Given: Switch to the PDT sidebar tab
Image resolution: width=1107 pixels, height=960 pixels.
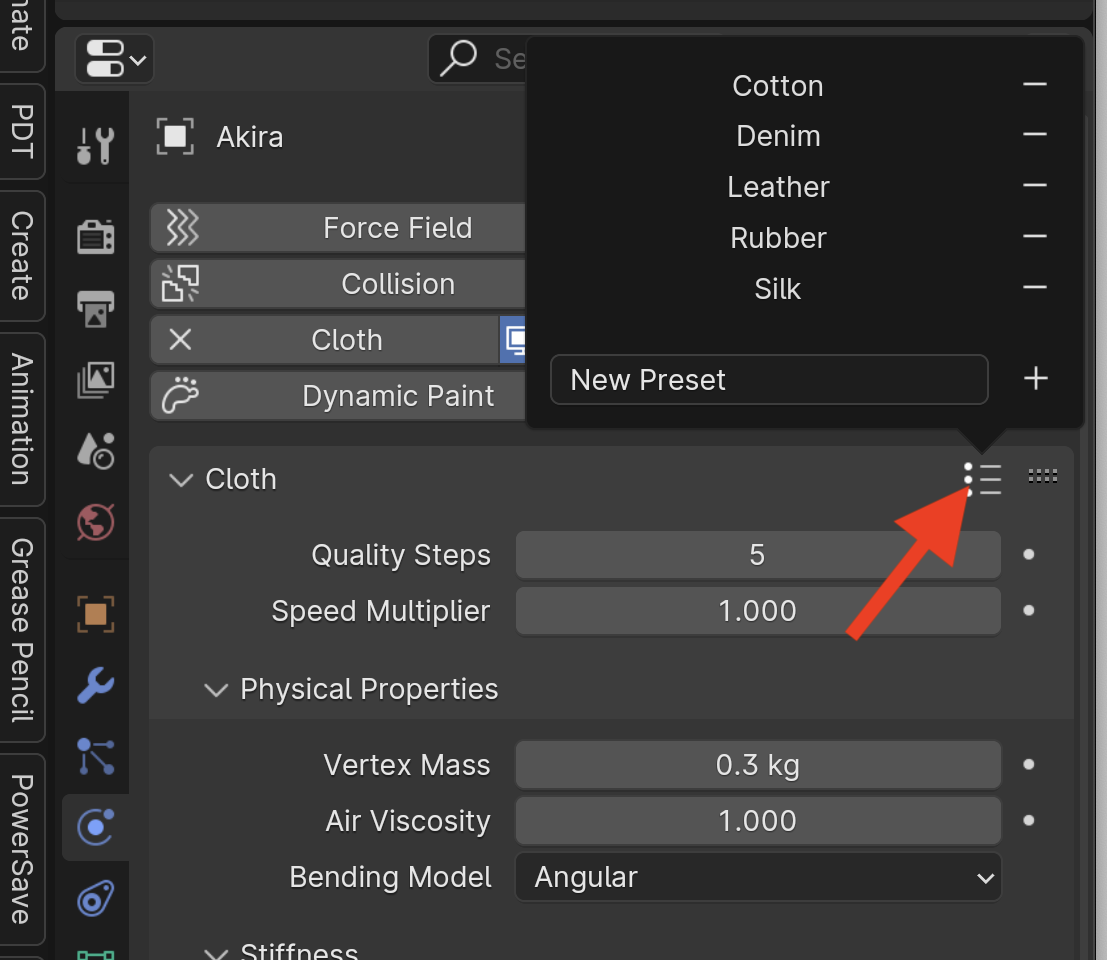Looking at the screenshot, I should 22,131.
